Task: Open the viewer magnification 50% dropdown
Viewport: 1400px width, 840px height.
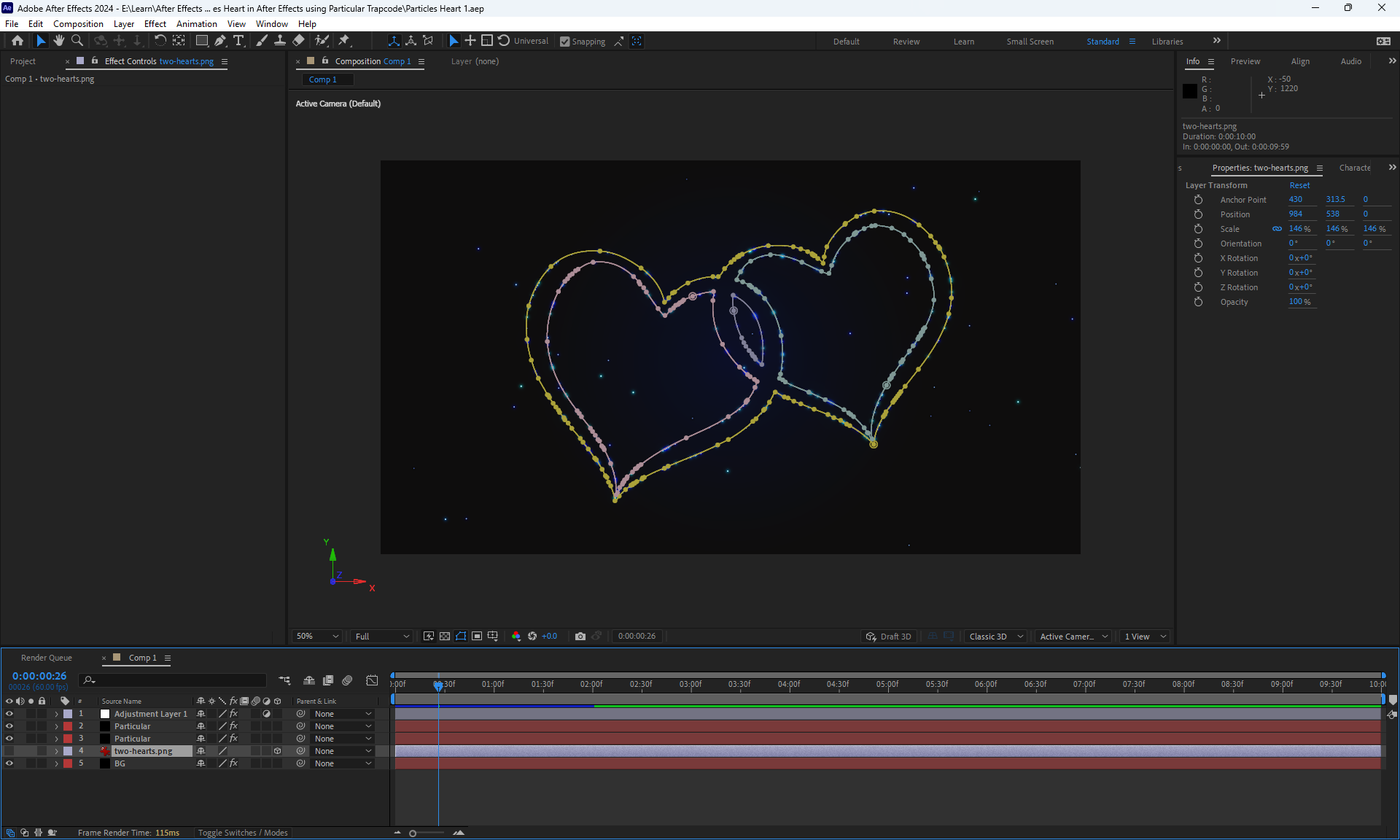Action: point(317,636)
